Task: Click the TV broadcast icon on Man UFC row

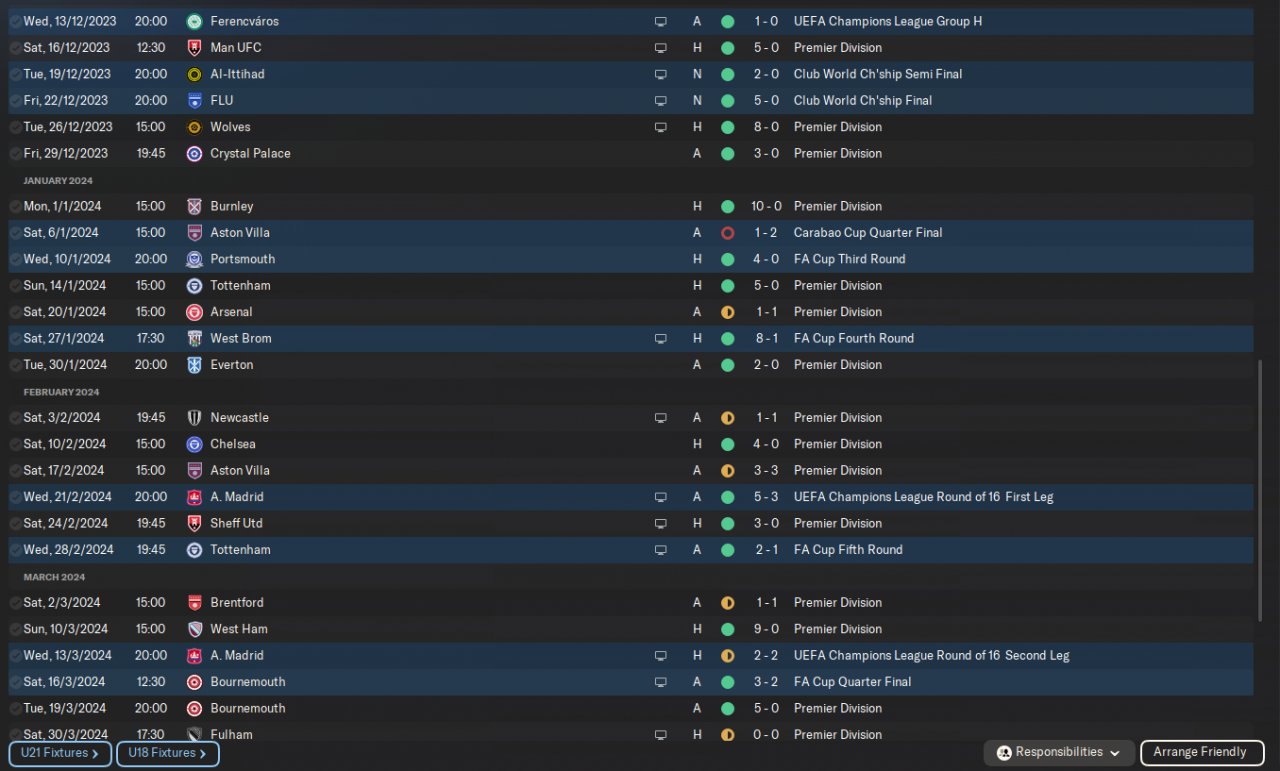Action: [x=660, y=48]
